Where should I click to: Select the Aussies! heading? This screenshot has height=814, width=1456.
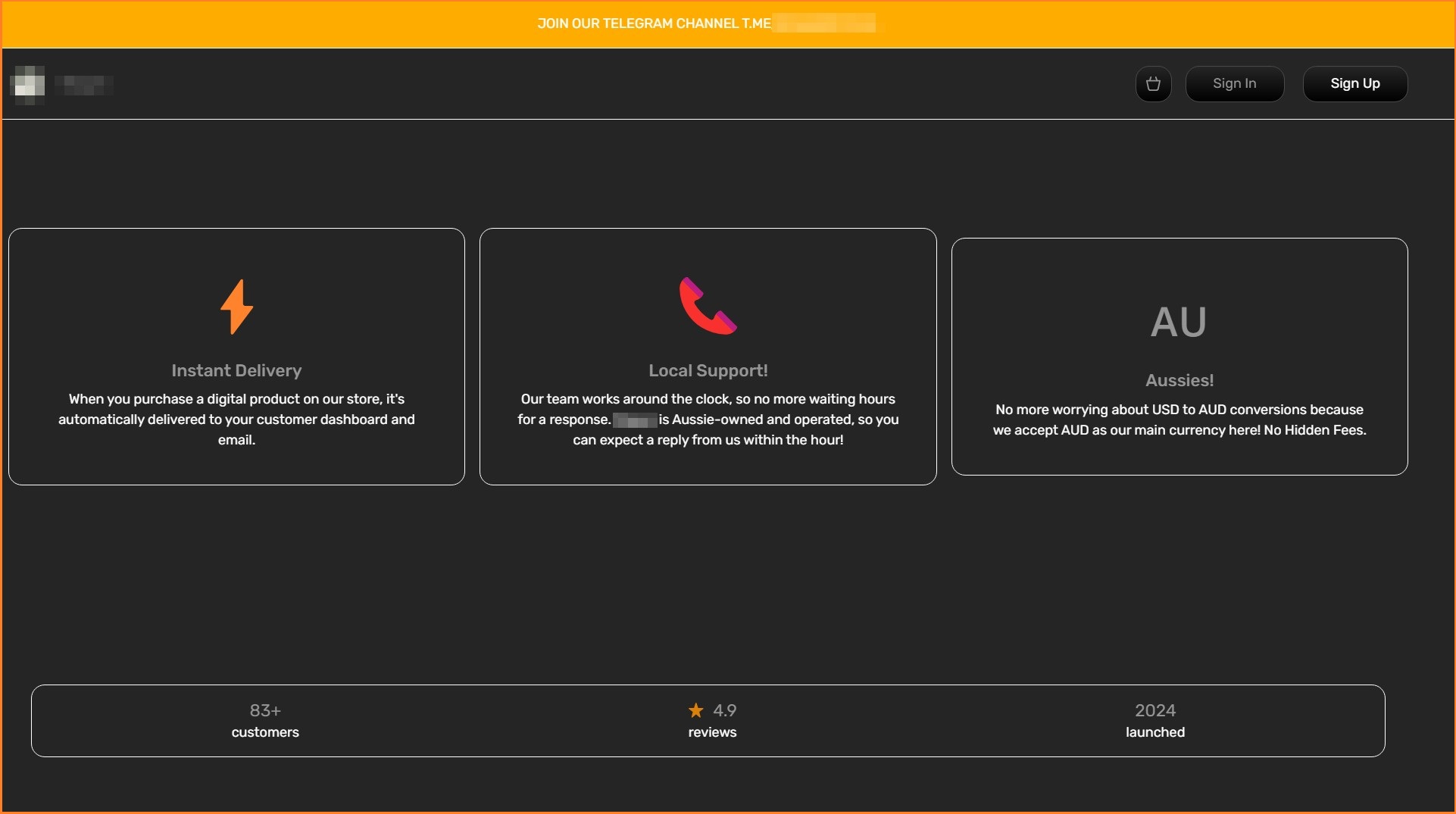[x=1179, y=380]
